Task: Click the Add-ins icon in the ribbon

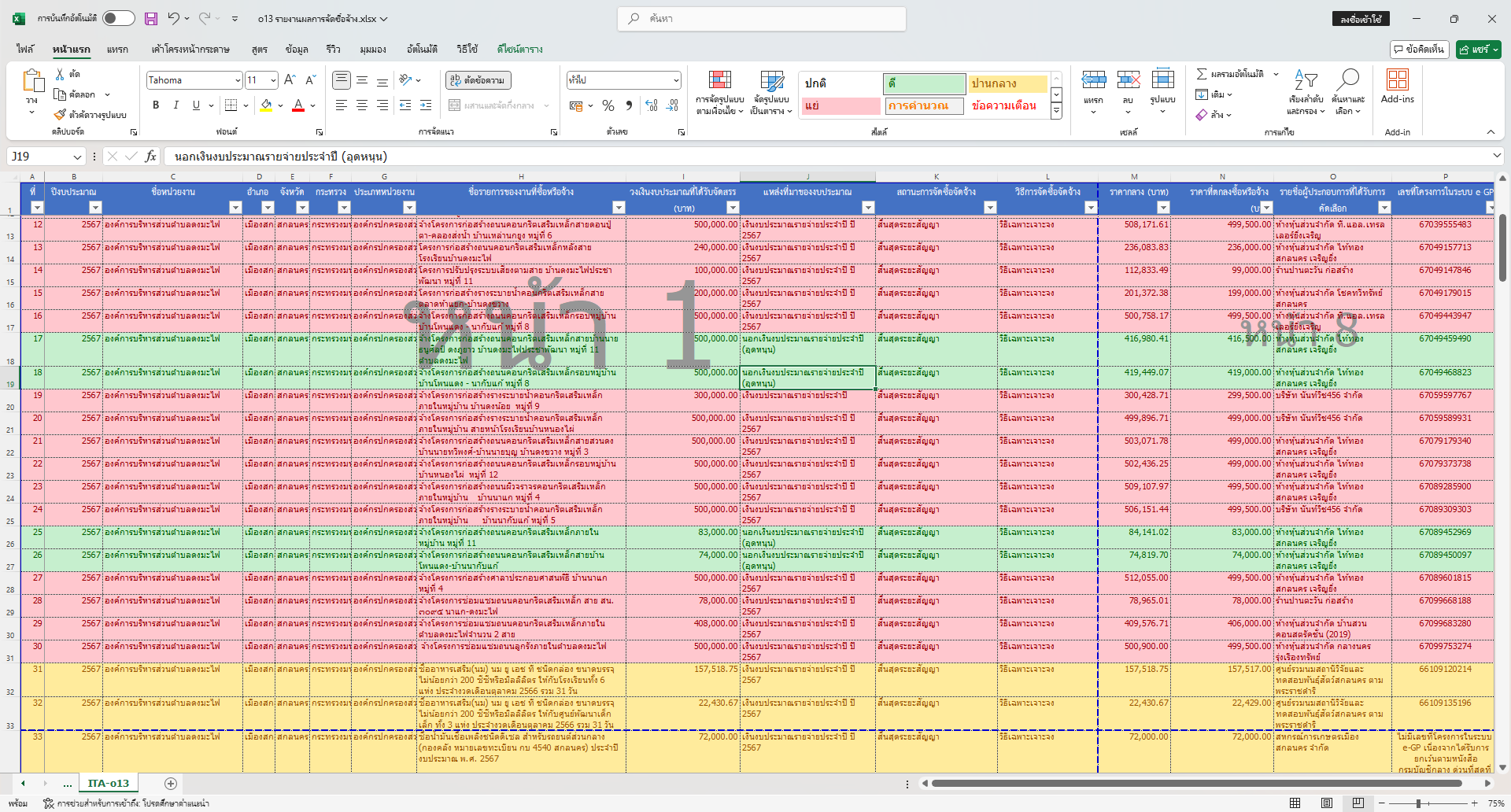Action: coord(1397,80)
